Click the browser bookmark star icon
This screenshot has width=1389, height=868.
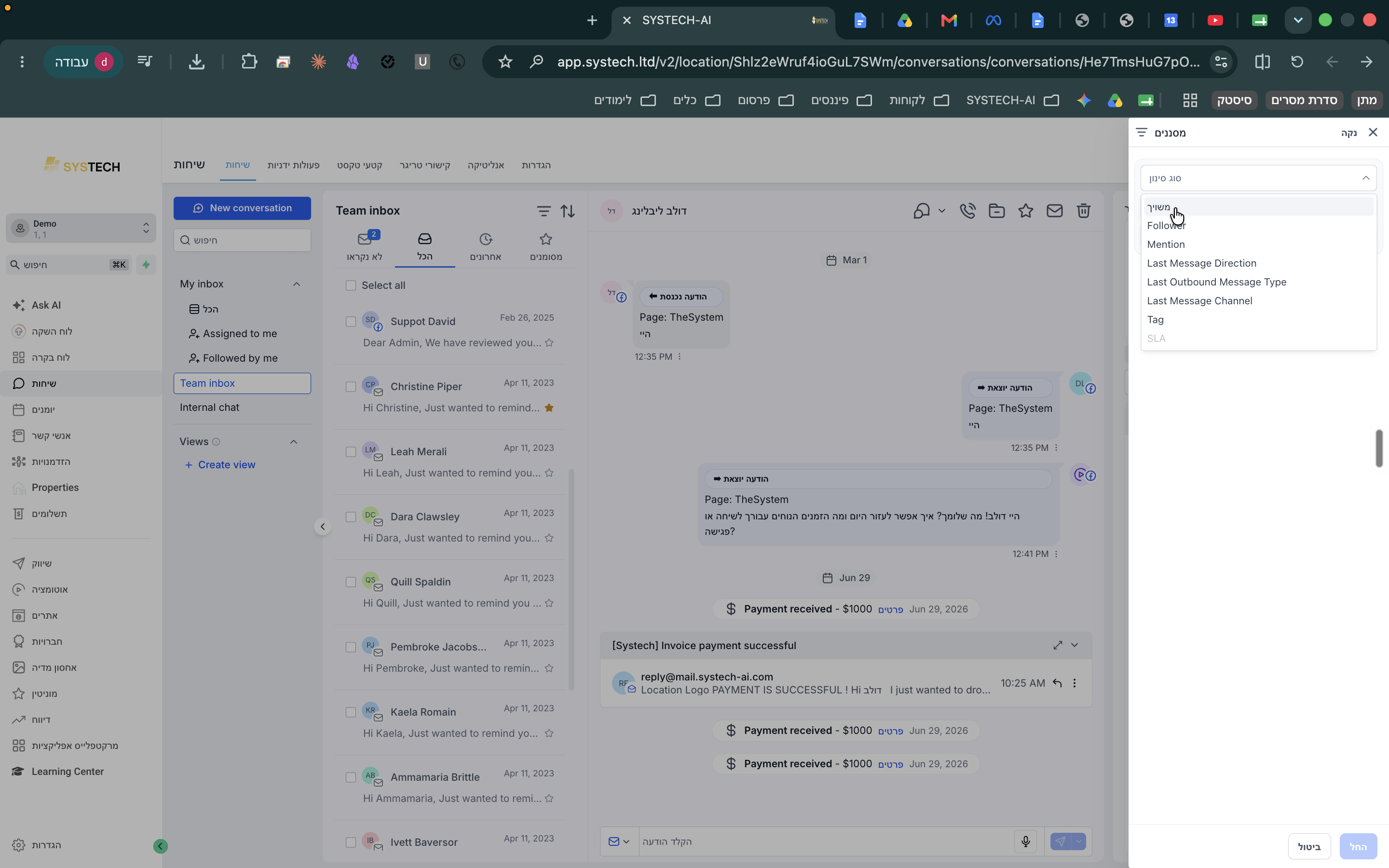click(x=505, y=61)
